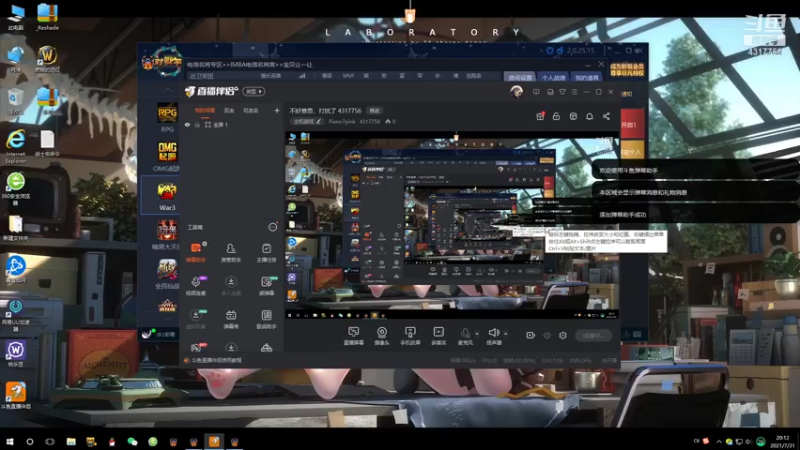Viewport: 800px width, 450px height.
Task: Open the 多人连麦 tool
Action: click(x=231, y=286)
